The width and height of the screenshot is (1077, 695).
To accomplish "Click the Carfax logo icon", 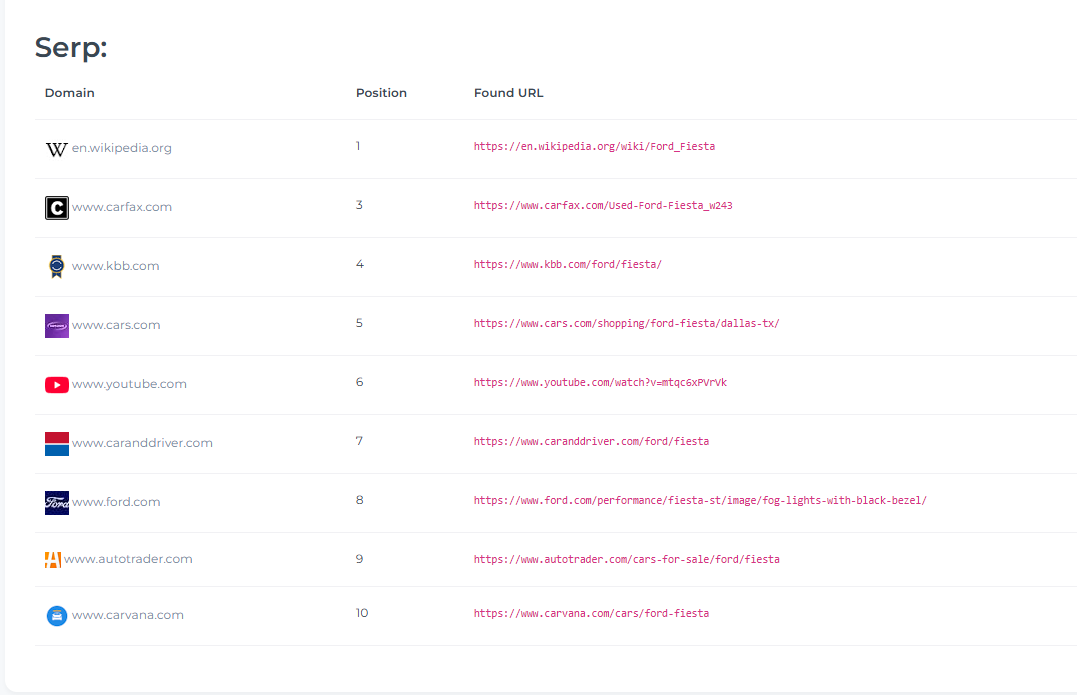I will [56, 207].
